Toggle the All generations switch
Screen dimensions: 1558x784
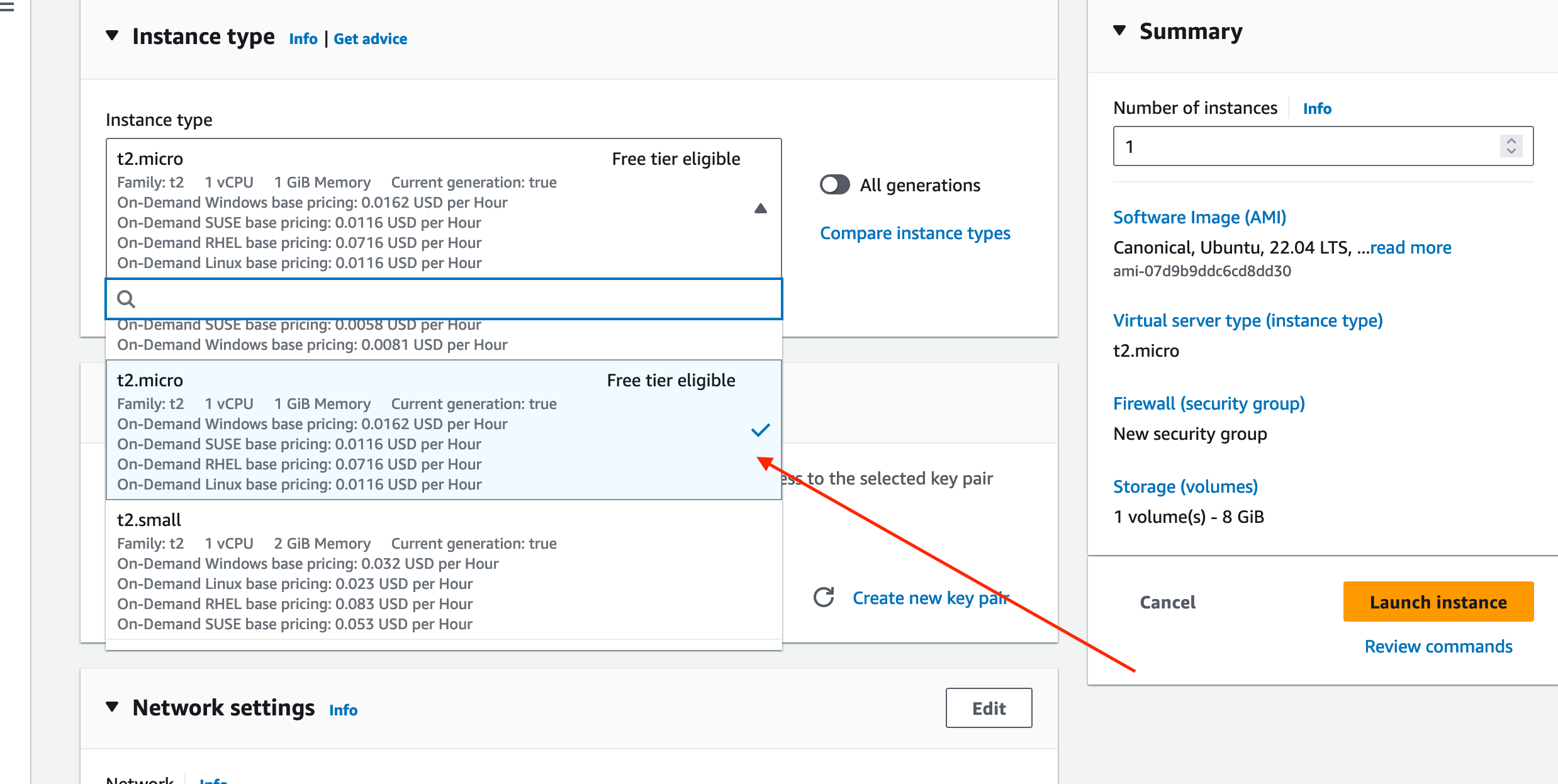(835, 185)
